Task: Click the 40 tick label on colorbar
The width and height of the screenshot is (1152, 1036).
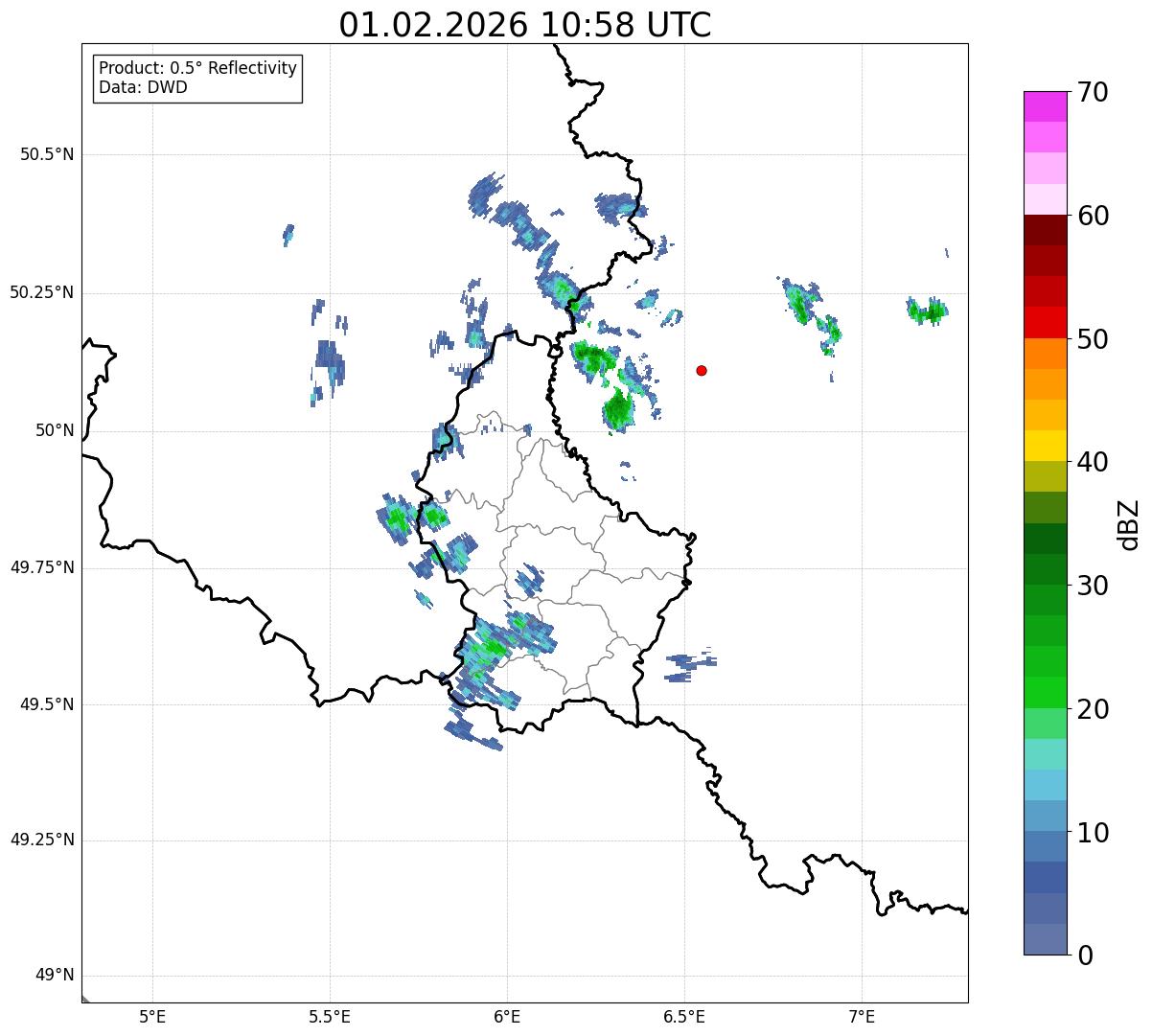Action: [1093, 462]
